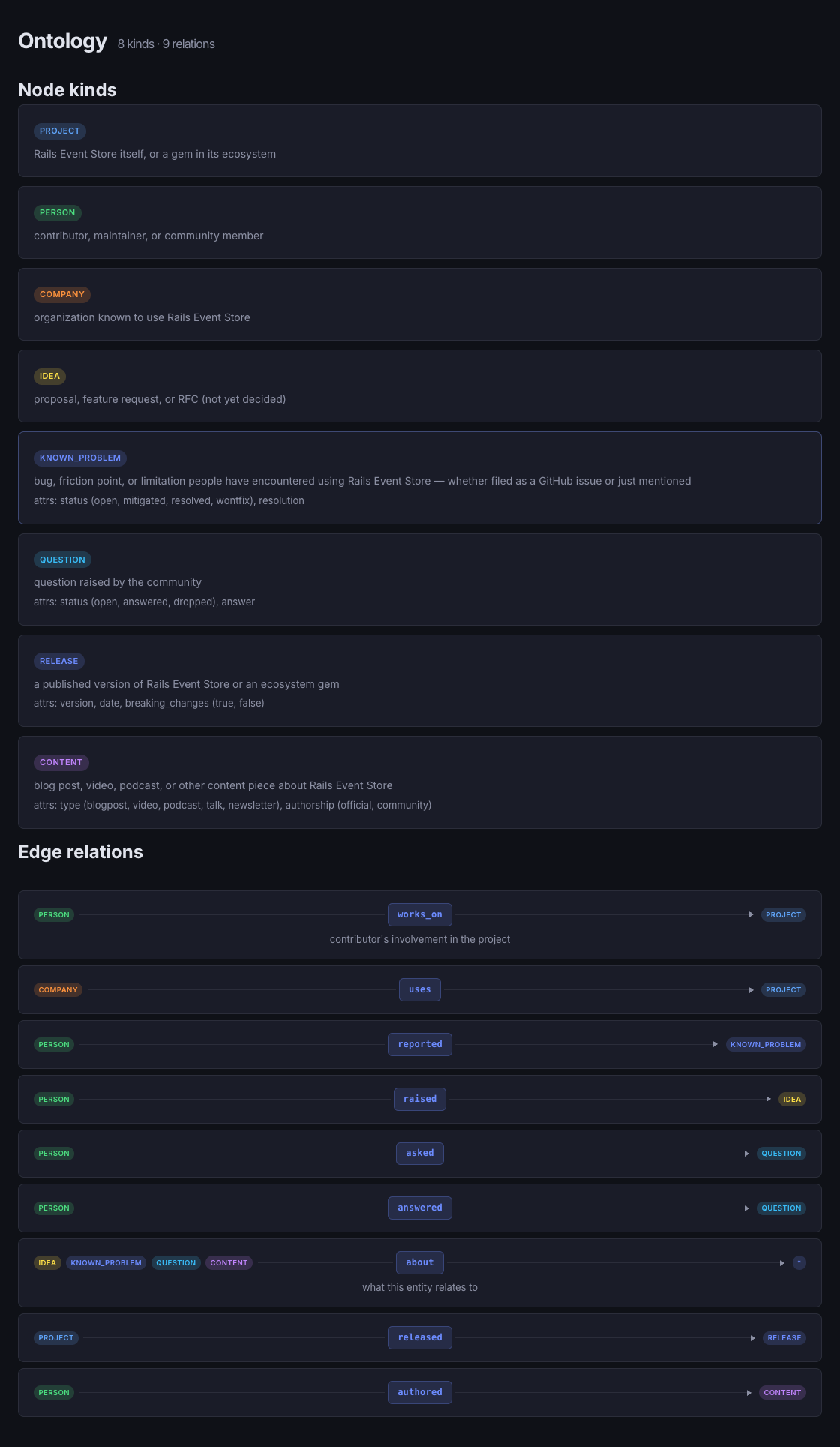This screenshot has width=840, height=1447.
Task: Select the uses relation label
Action: (x=420, y=989)
